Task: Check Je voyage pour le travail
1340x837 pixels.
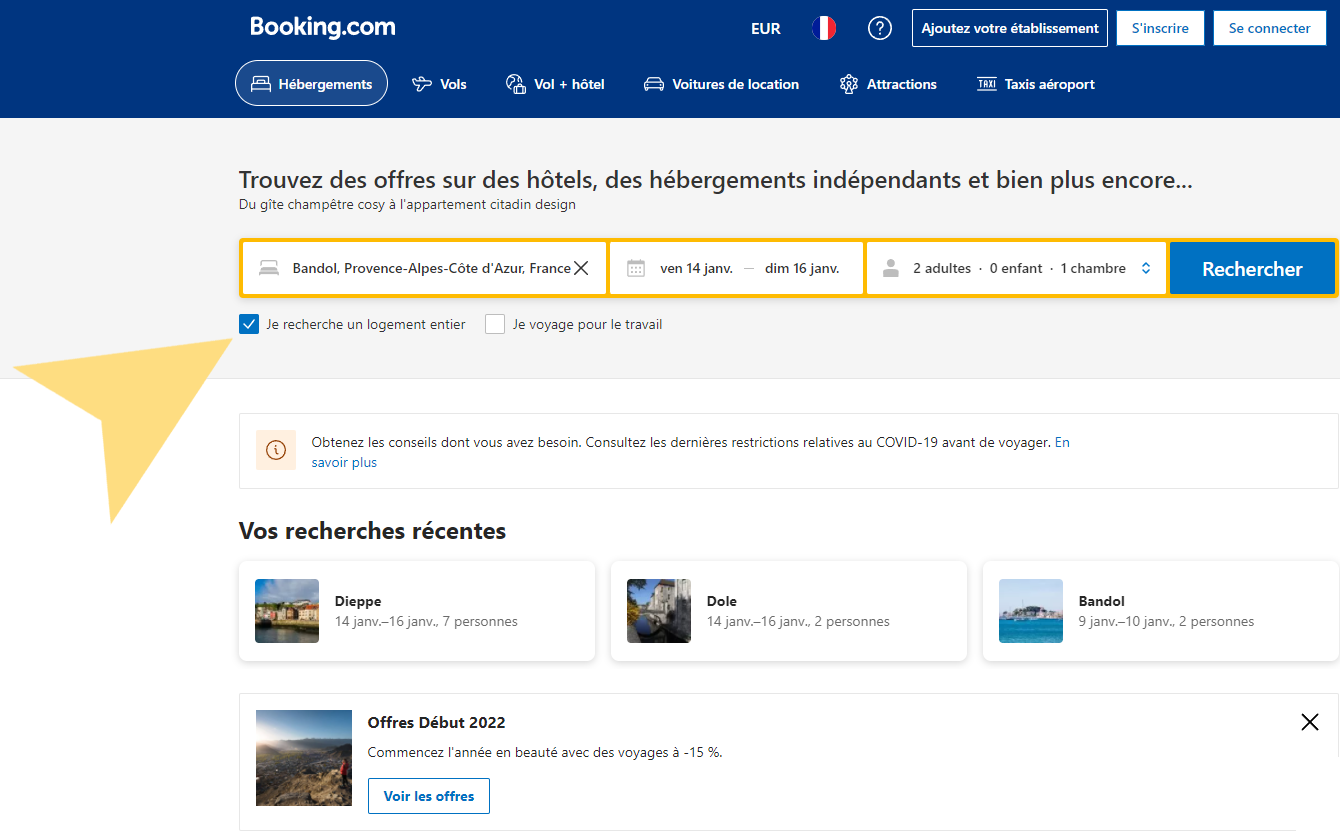Action: coord(495,324)
